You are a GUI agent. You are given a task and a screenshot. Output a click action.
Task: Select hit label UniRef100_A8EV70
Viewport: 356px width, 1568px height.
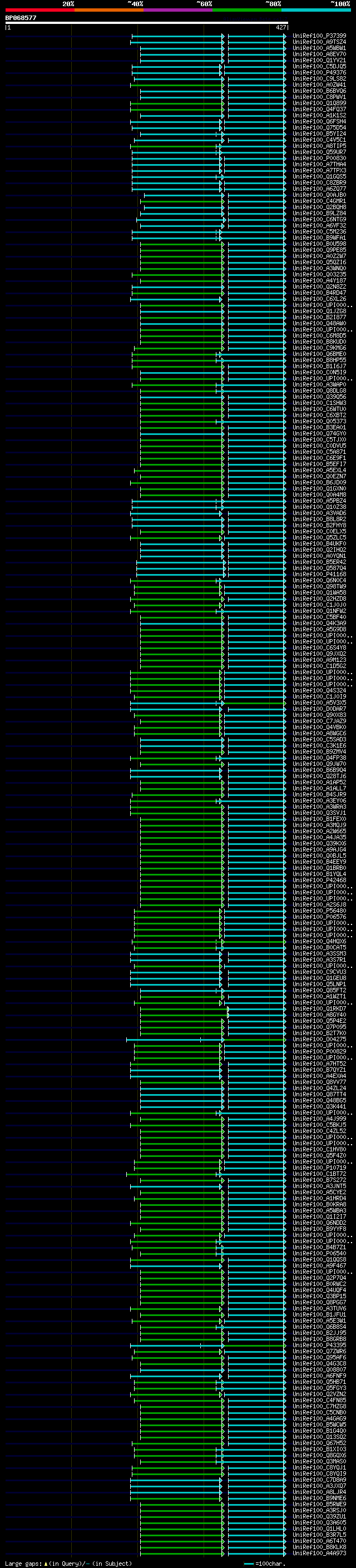click(x=319, y=54)
